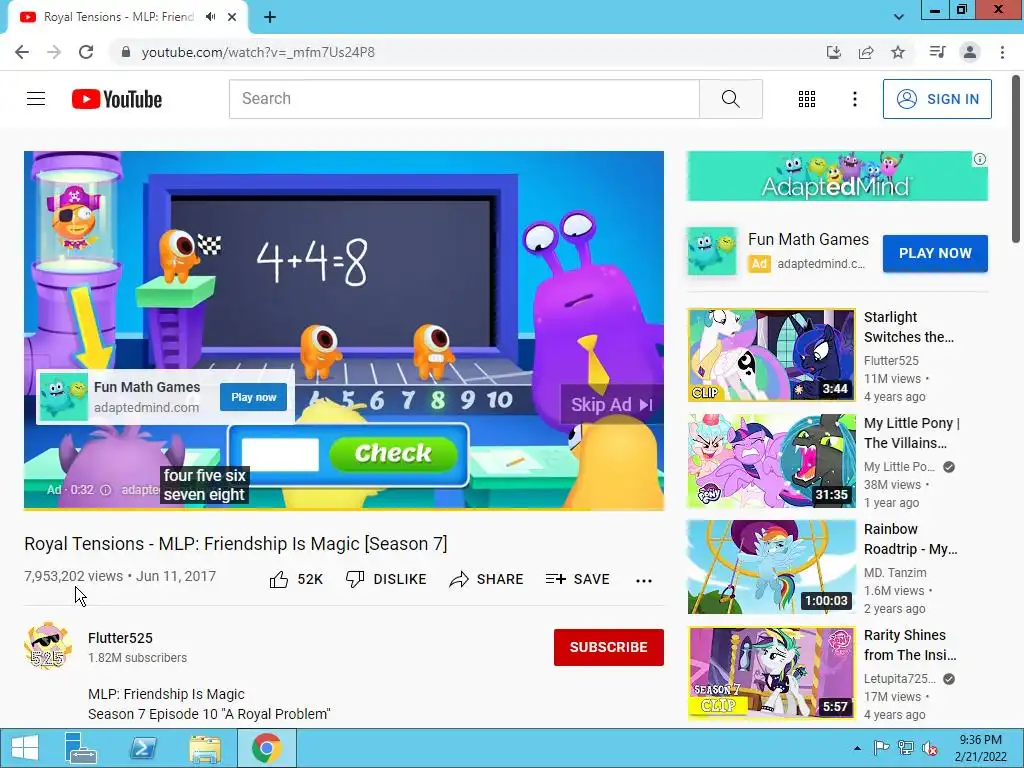Image resolution: width=1024 pixels, height=768 pixels.
Task: Click Chrome icon in taskbar
Action: coord(266,748)
